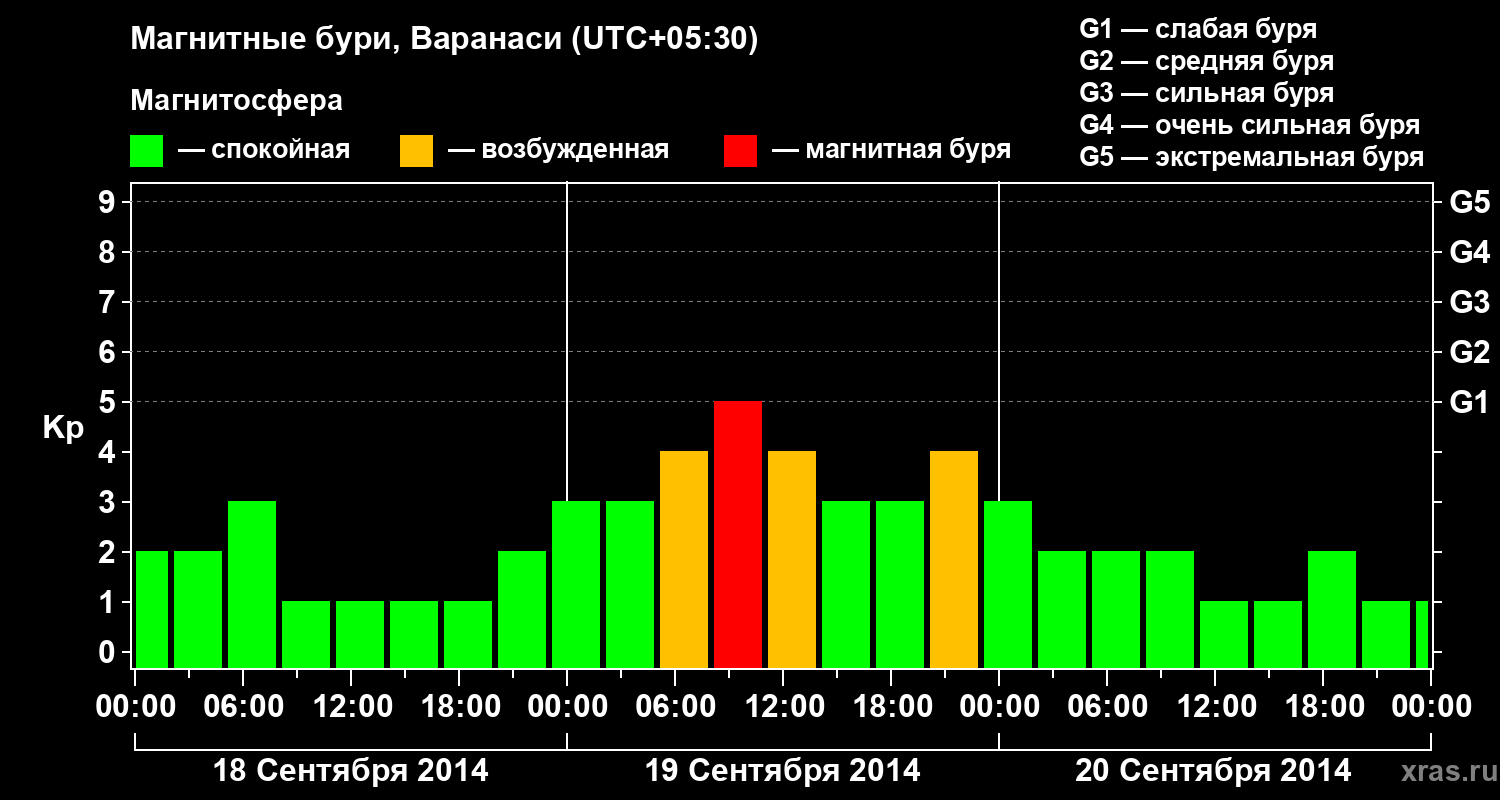This screenshot has width=1500, height=800.
Task: Click the 'Kp' axis title
Action: pyautogui.click(x=63, y=428)
